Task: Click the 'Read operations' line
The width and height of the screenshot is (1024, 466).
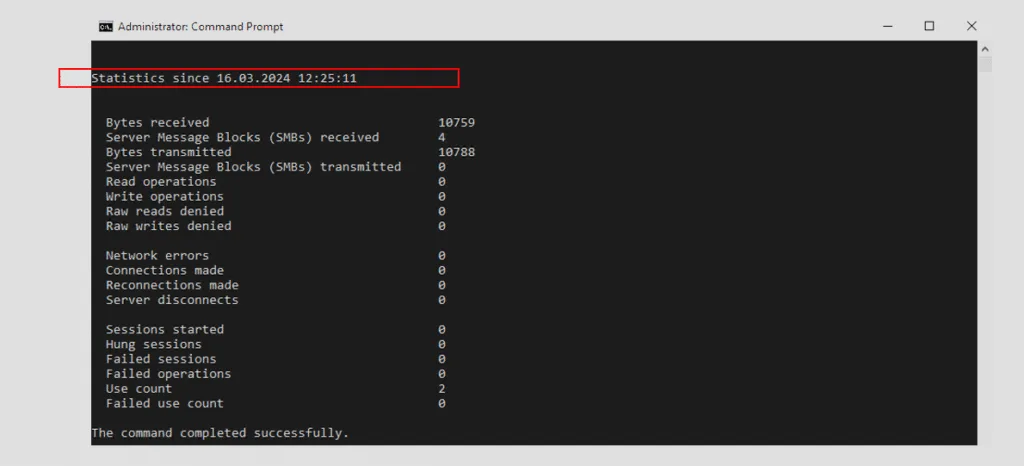Action: pyautogui.click(x=161, y=181)
